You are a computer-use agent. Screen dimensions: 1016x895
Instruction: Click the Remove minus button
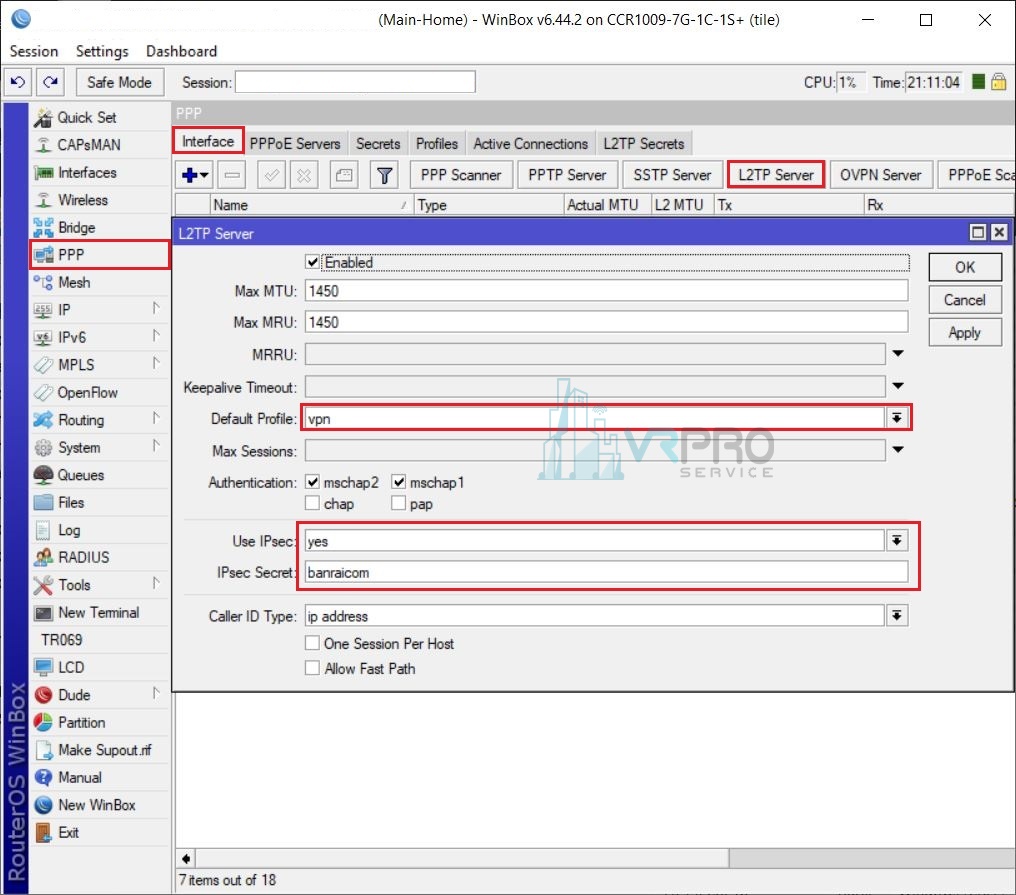pos(232,175)
